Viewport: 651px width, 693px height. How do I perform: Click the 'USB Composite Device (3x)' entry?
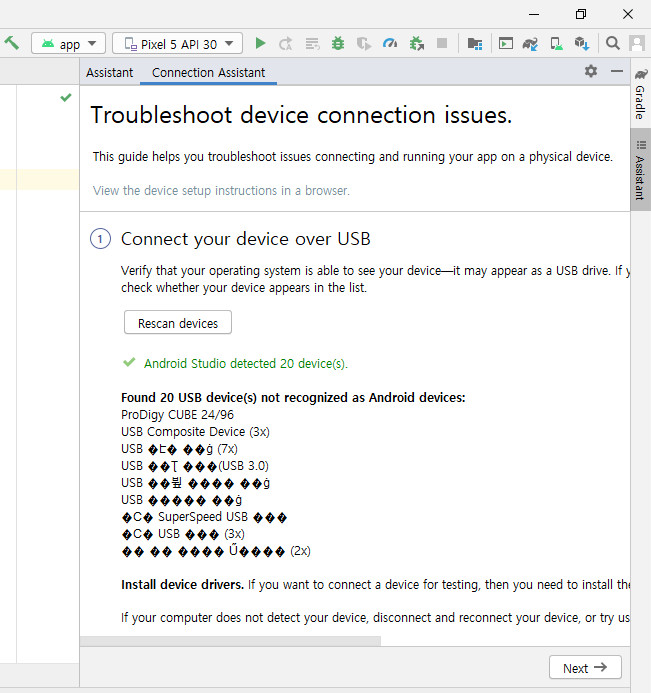click(x=195, y=432)
